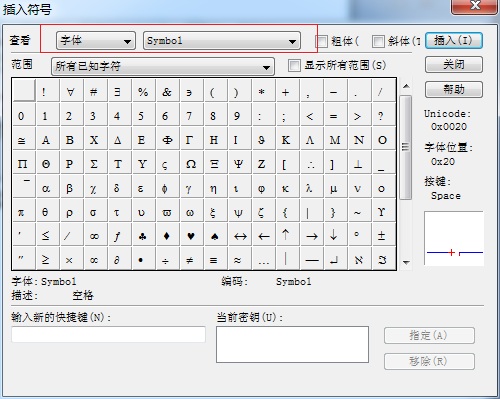This screenshot has height=399, width=500.
Task: Choose the capital Psi Ψ symbol
Action: click(238, 164)
